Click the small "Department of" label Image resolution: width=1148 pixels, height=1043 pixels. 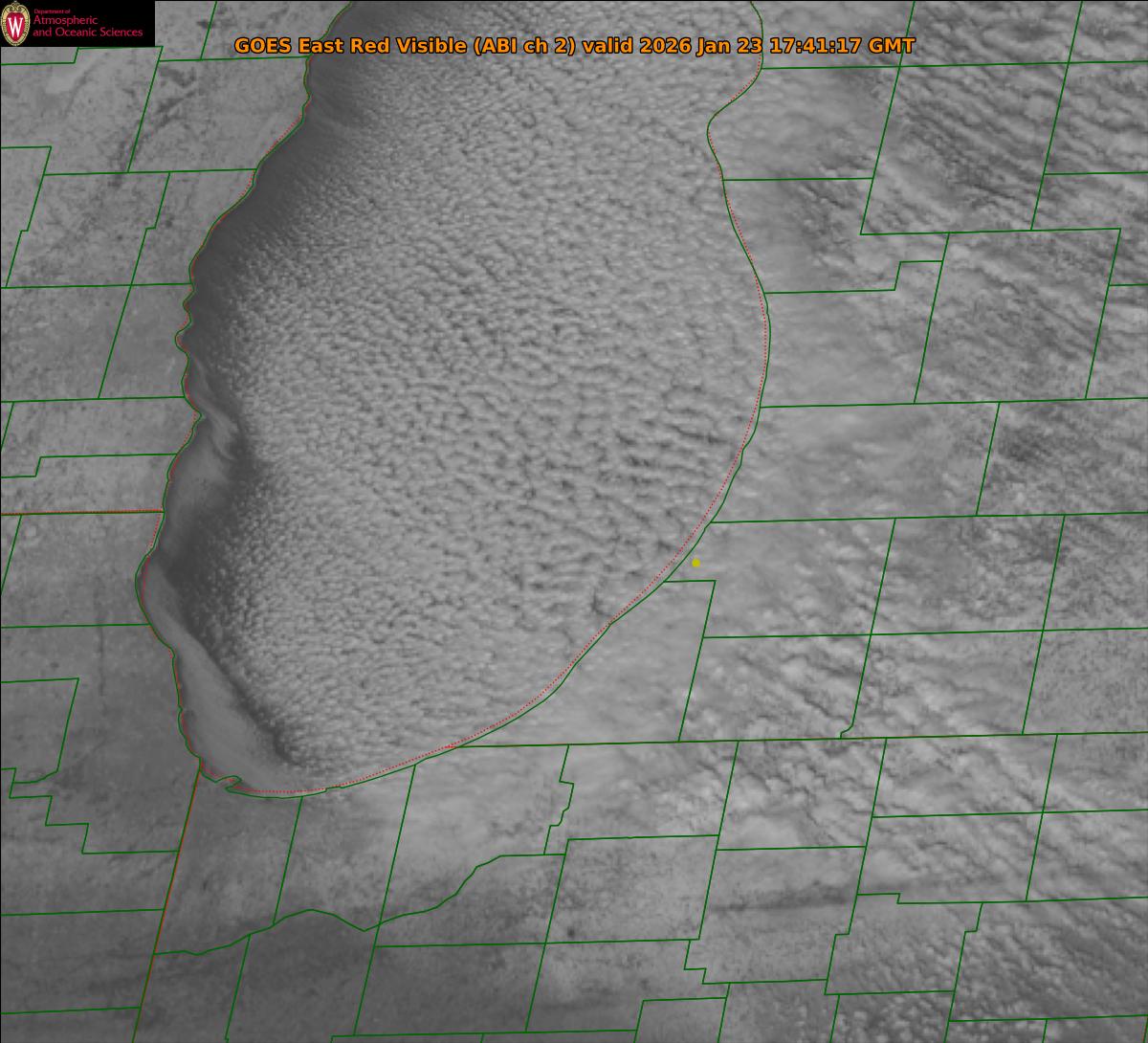[x=51, y=11]
